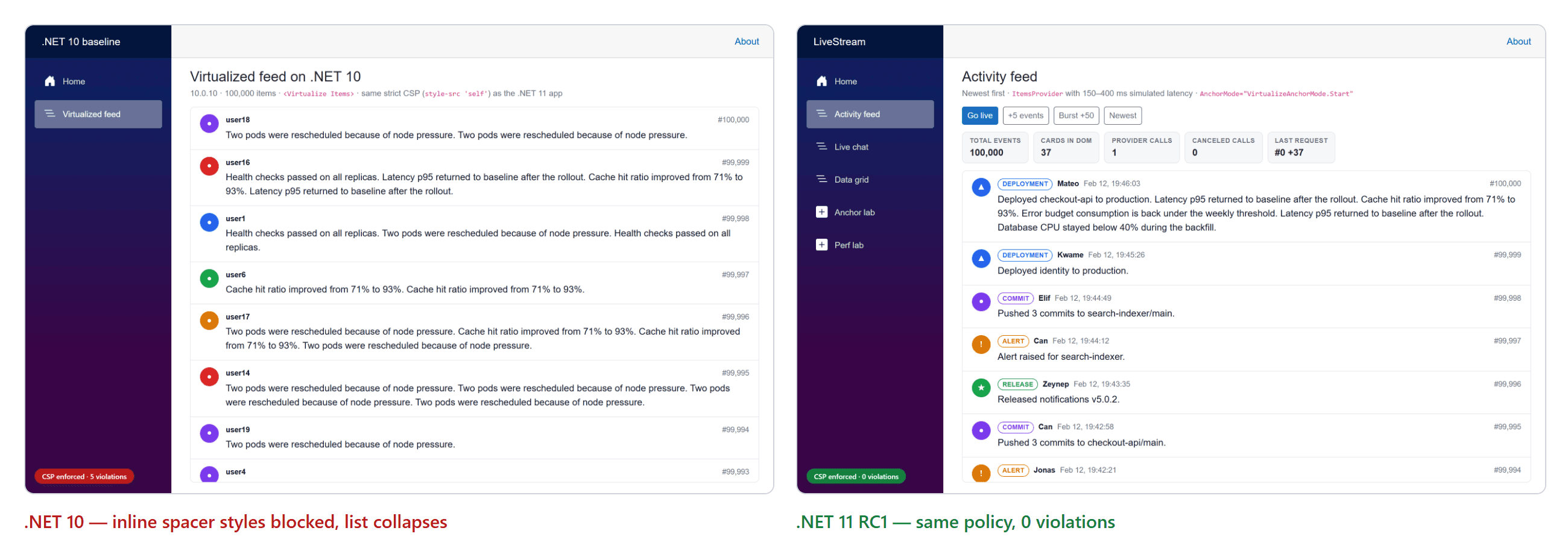The width and height of the screenshot is (1568, 557).
Task: Click COMMIT tag on Elif's event
Action: (x=1016, y=298)
